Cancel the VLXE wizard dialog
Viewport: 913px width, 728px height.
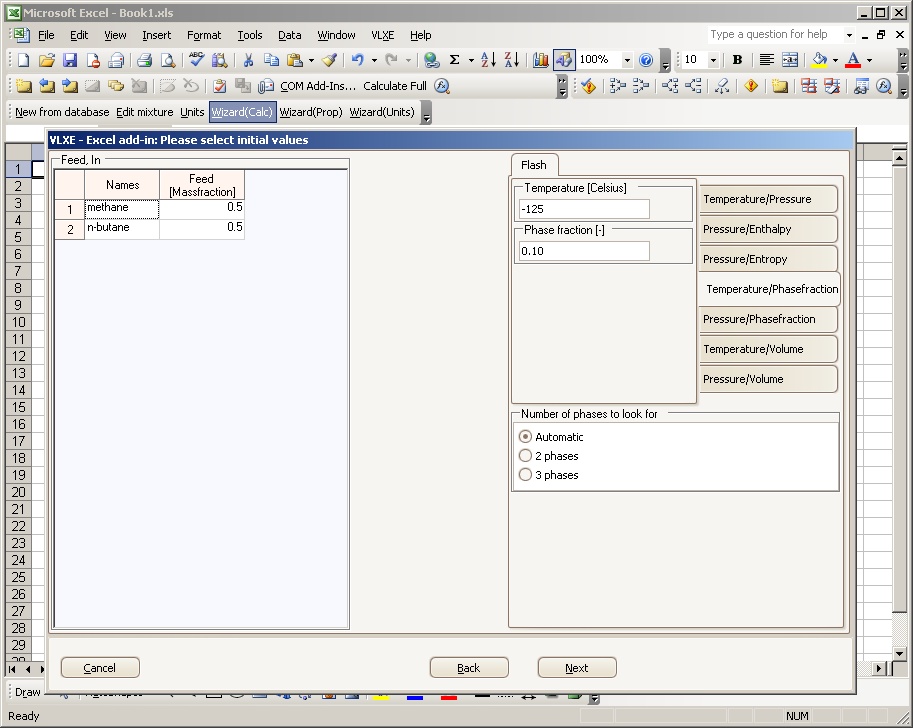(x=100, y=668)
